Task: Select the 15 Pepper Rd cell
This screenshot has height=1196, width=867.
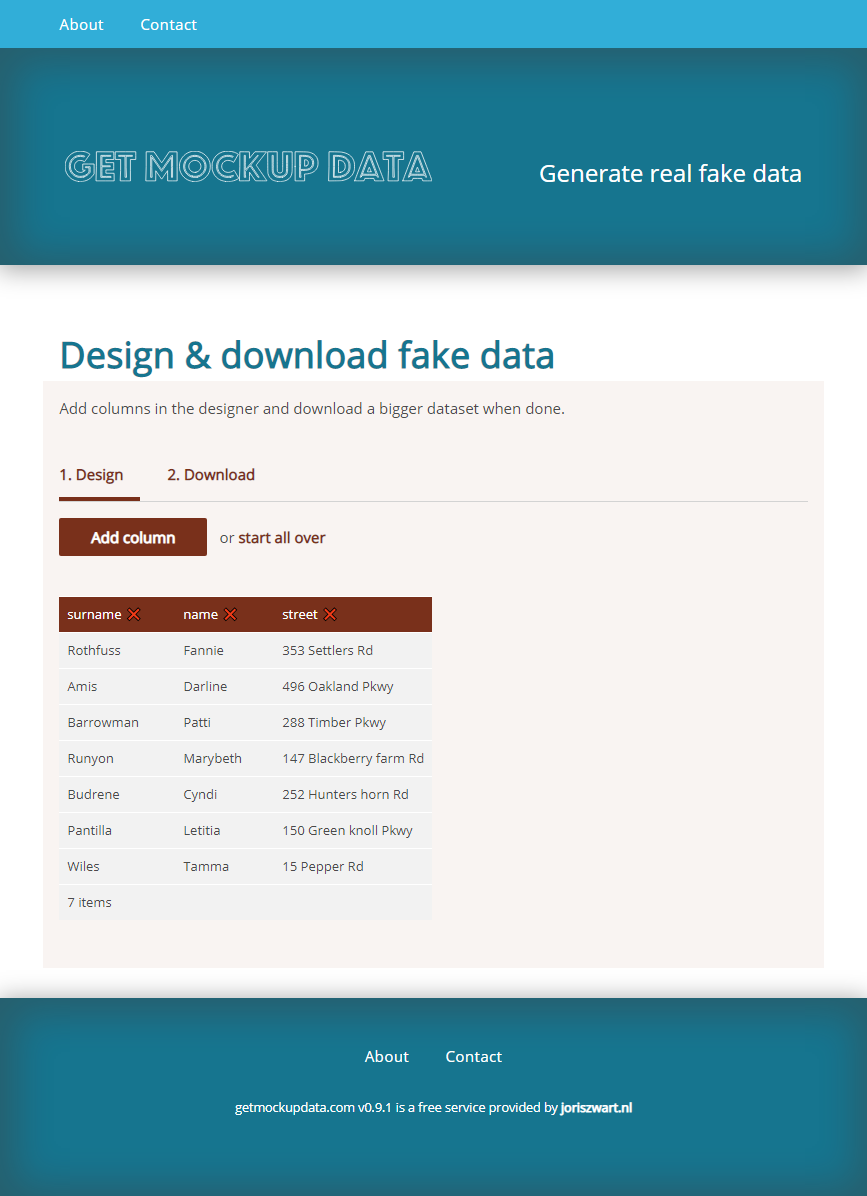Action: tap(353, 866)
